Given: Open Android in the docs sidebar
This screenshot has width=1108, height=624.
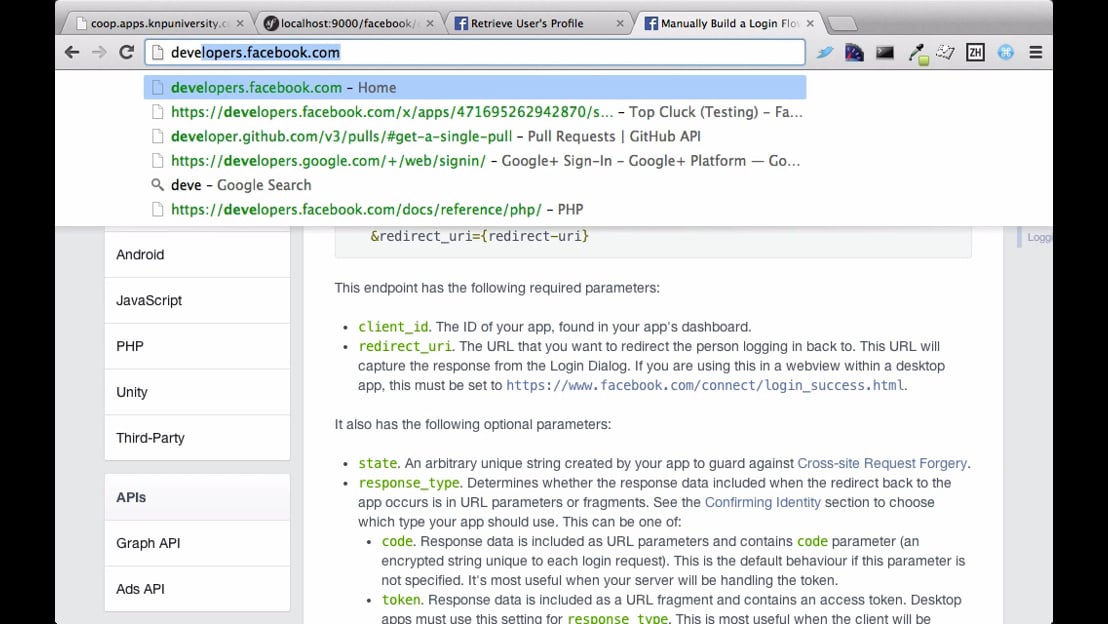Looking at the screenshot, I should coord(197,254).
